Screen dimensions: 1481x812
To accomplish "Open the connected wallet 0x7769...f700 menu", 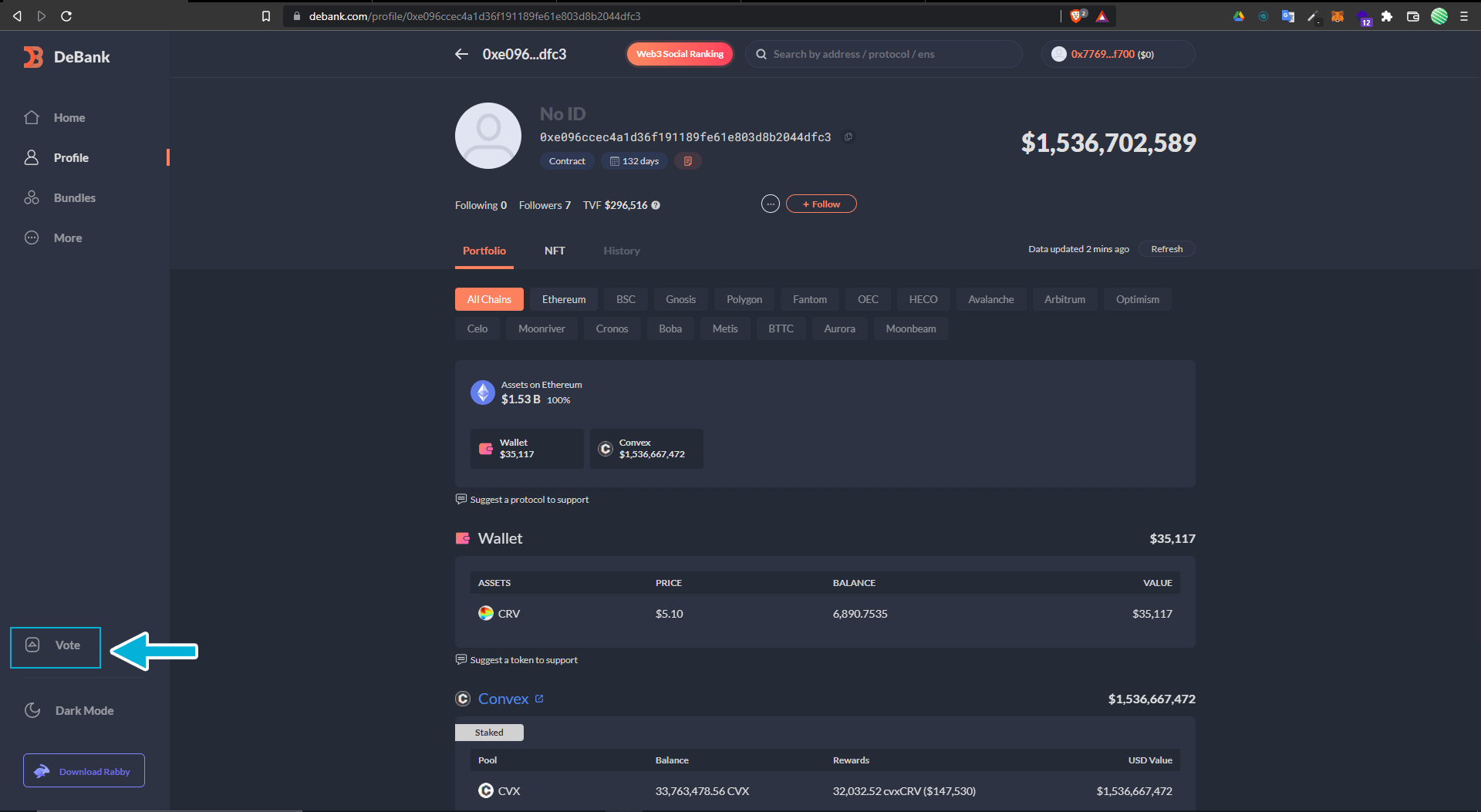I will (x=1117, y=54).
